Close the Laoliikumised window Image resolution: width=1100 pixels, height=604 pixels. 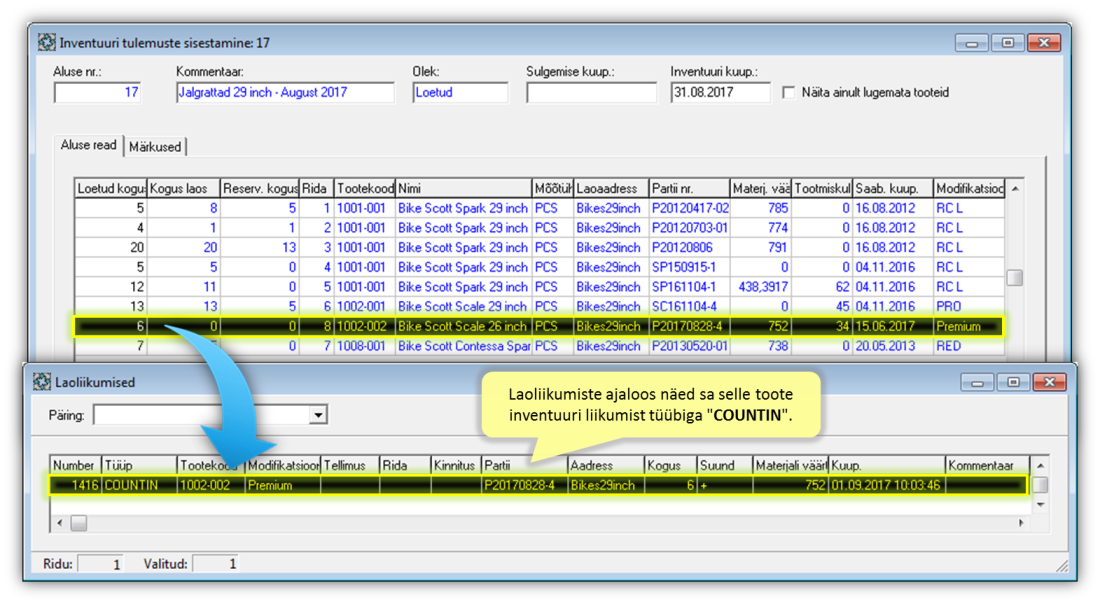pos(1049,382)
